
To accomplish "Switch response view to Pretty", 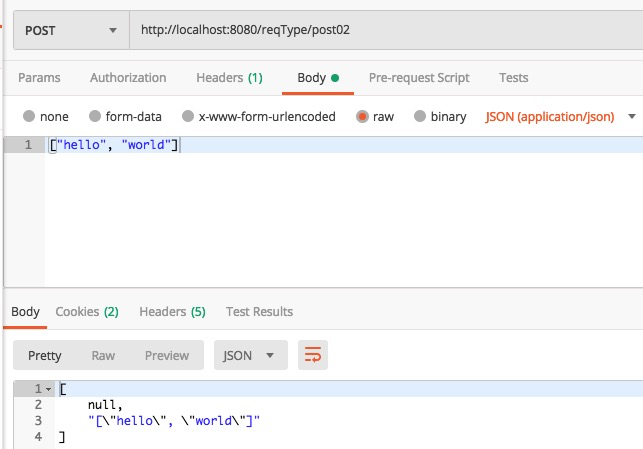I will (x=44, y=355).
